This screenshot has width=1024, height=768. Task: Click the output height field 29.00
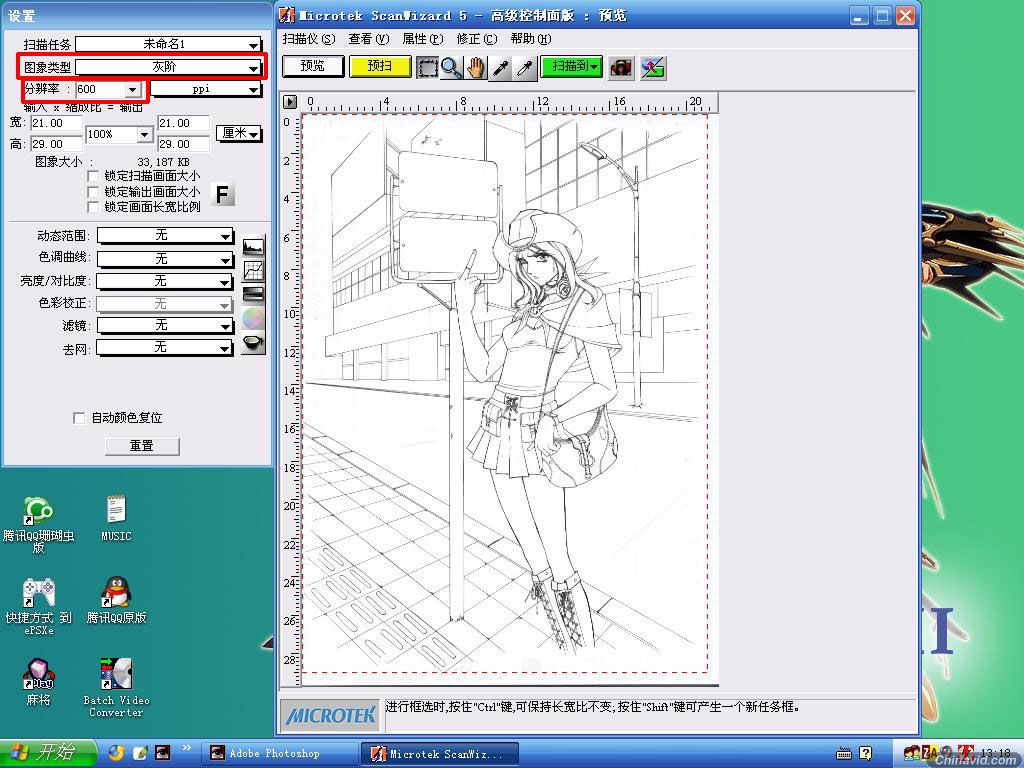pyautogui.click(x=184, y=144)
